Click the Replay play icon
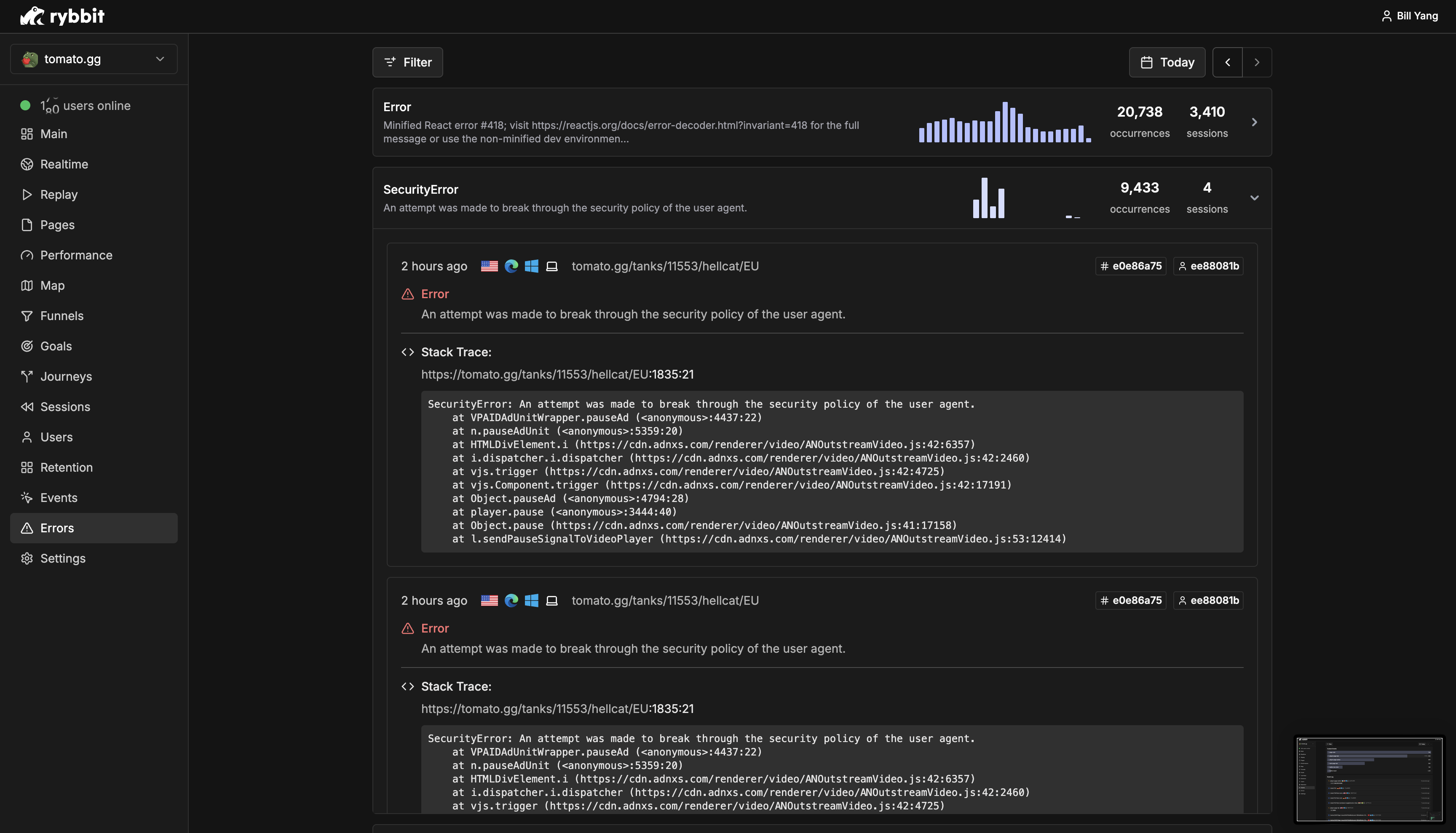This screenshot has width=1456, height=833. (27, 195)
